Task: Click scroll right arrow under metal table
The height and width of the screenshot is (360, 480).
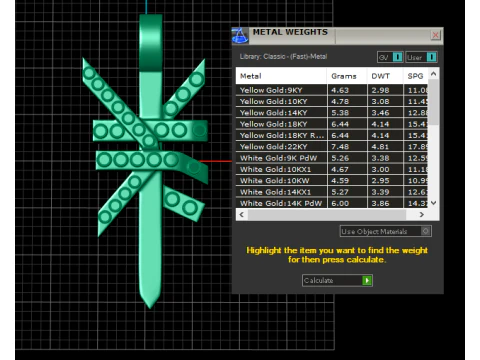Action: pyautogui.click(x=422, y=215)
